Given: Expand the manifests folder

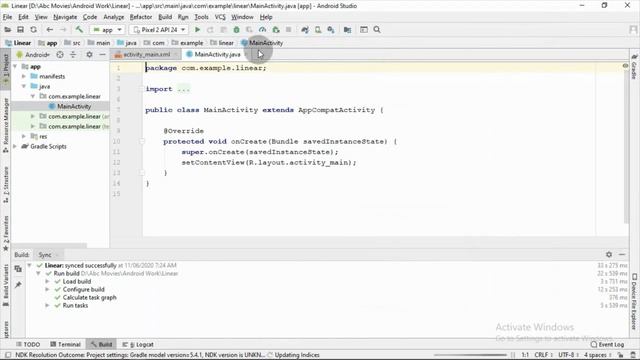Looking at the screenshot, I should point(24,76).
